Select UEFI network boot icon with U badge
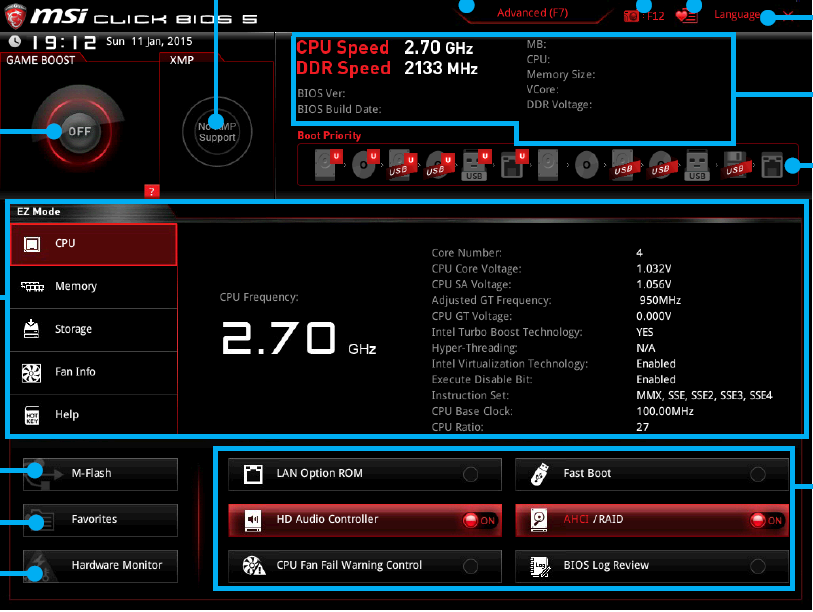The height and width of the screenshot is (612, 813). pos(514,165)
